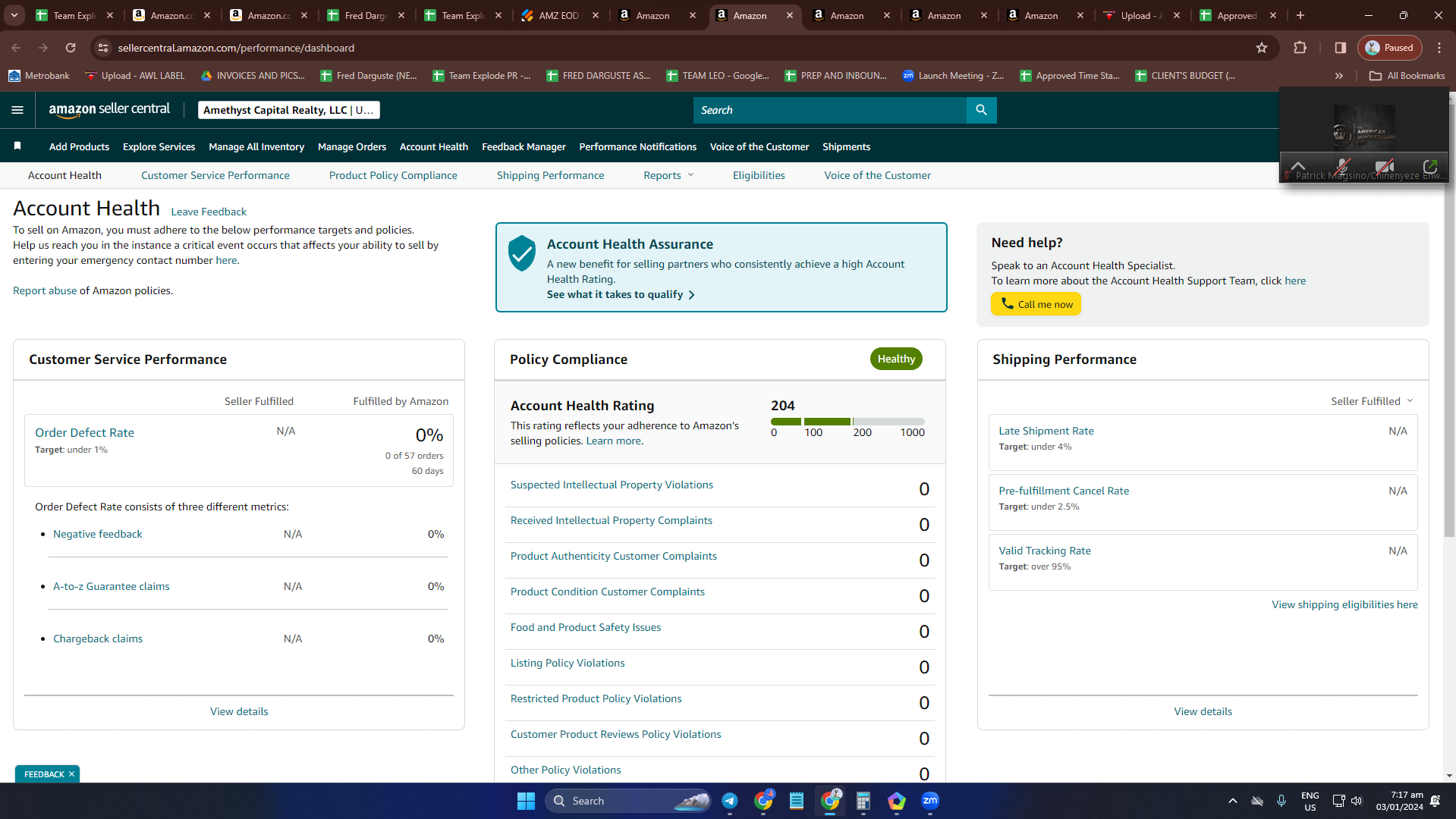The height and width of the screenshot is (819, 1456).
Task: Open Performance Notifications menu item
Action: pyautogui.click(x=637, y=146)
